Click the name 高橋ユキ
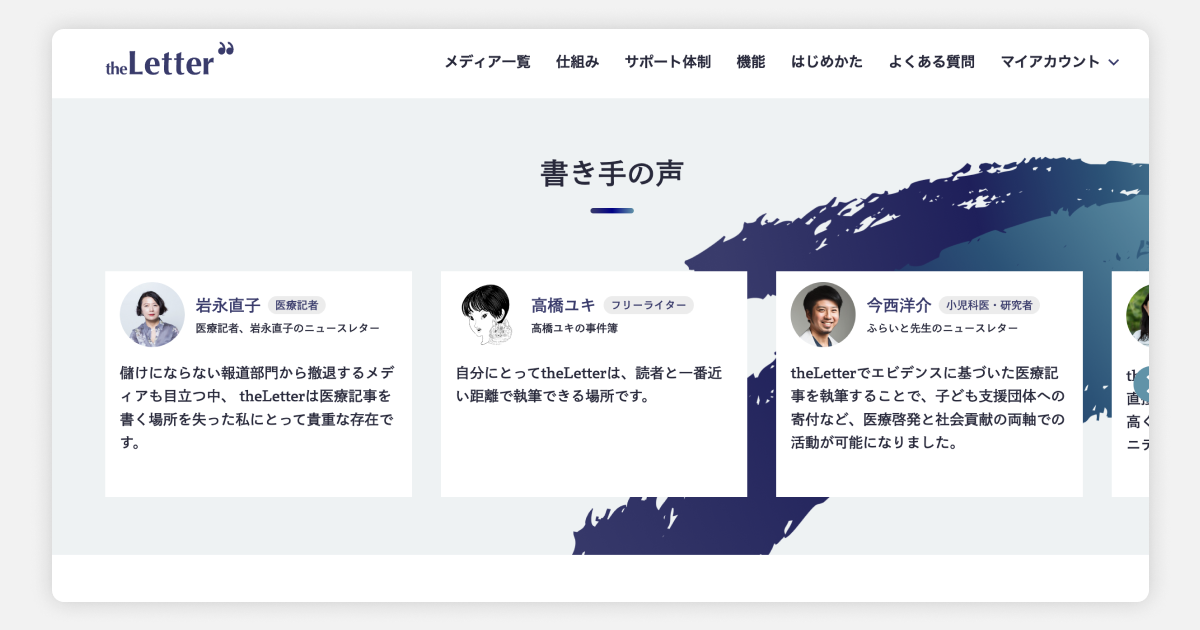The height and width of the screenshot is (630, 1200). coord(563,306)
